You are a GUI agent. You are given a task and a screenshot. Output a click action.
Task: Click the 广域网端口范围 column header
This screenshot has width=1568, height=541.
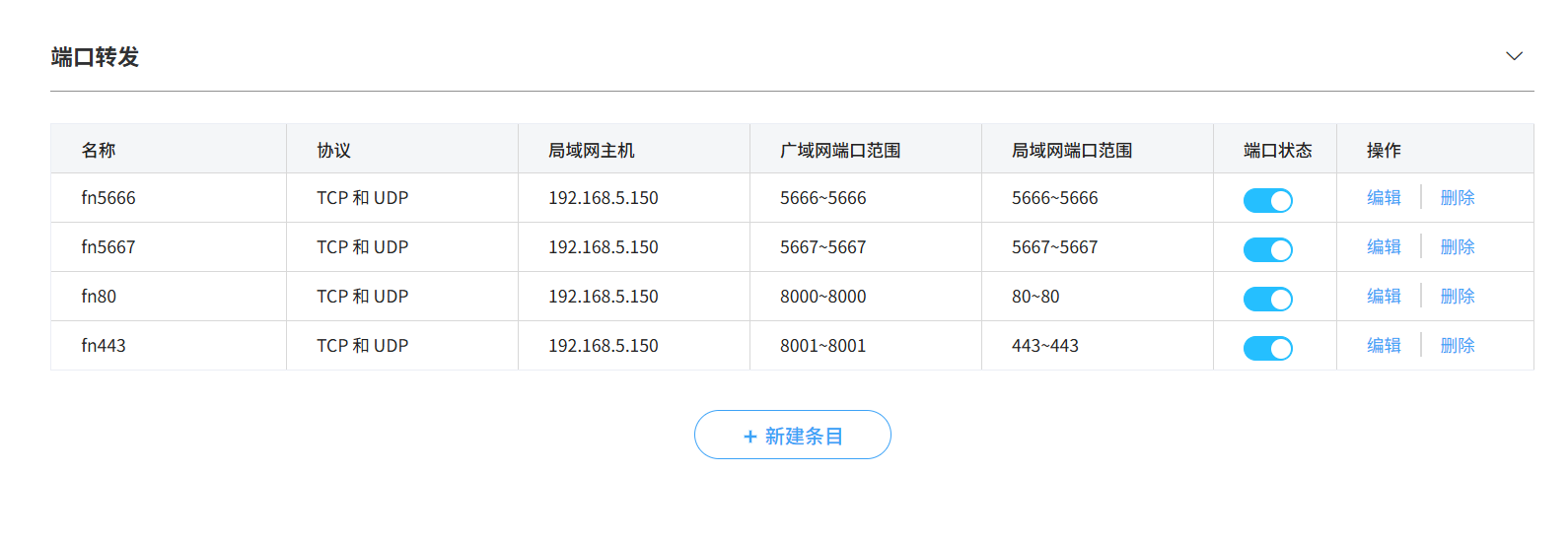840,150
